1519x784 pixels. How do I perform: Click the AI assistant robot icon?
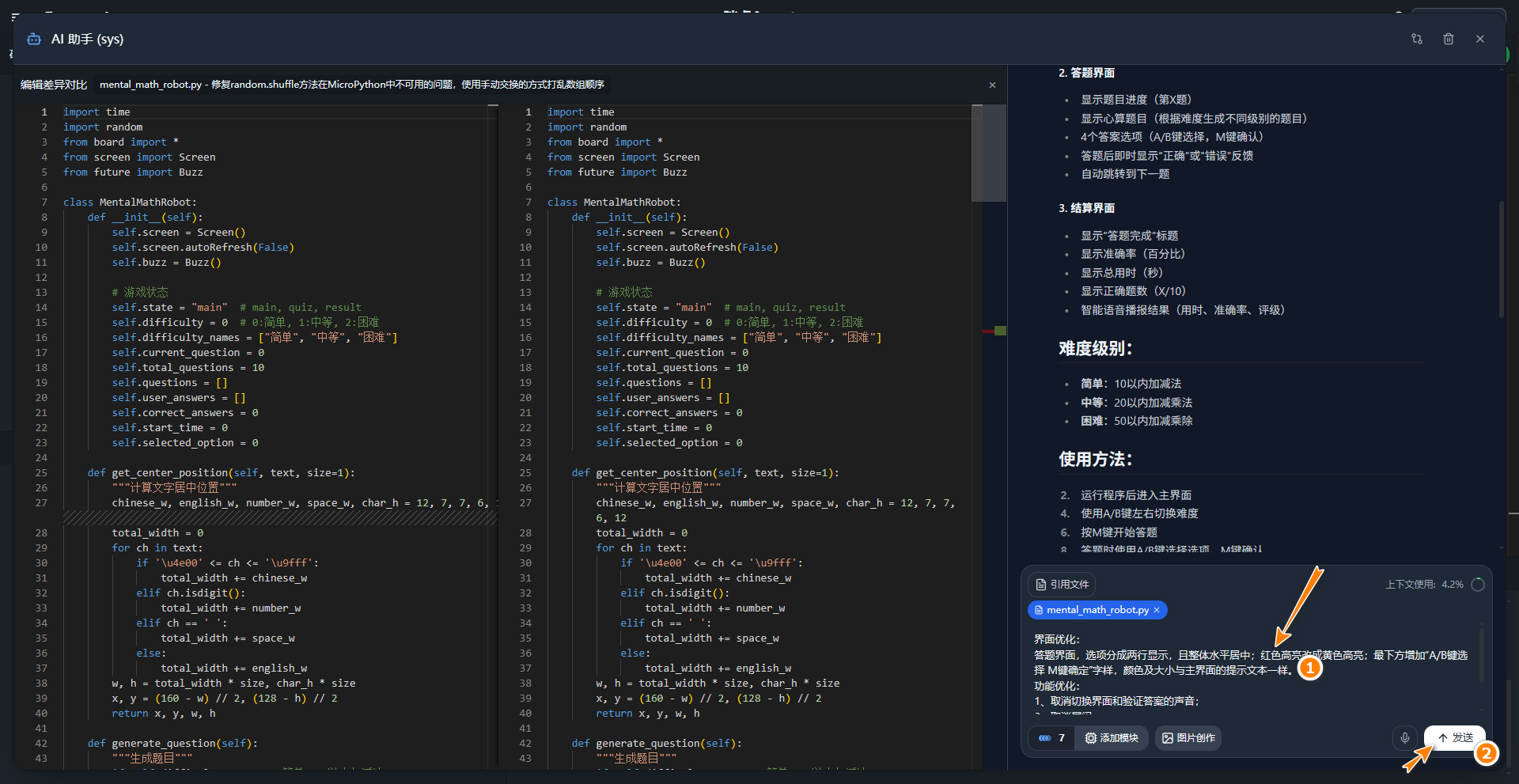[34, 39]
